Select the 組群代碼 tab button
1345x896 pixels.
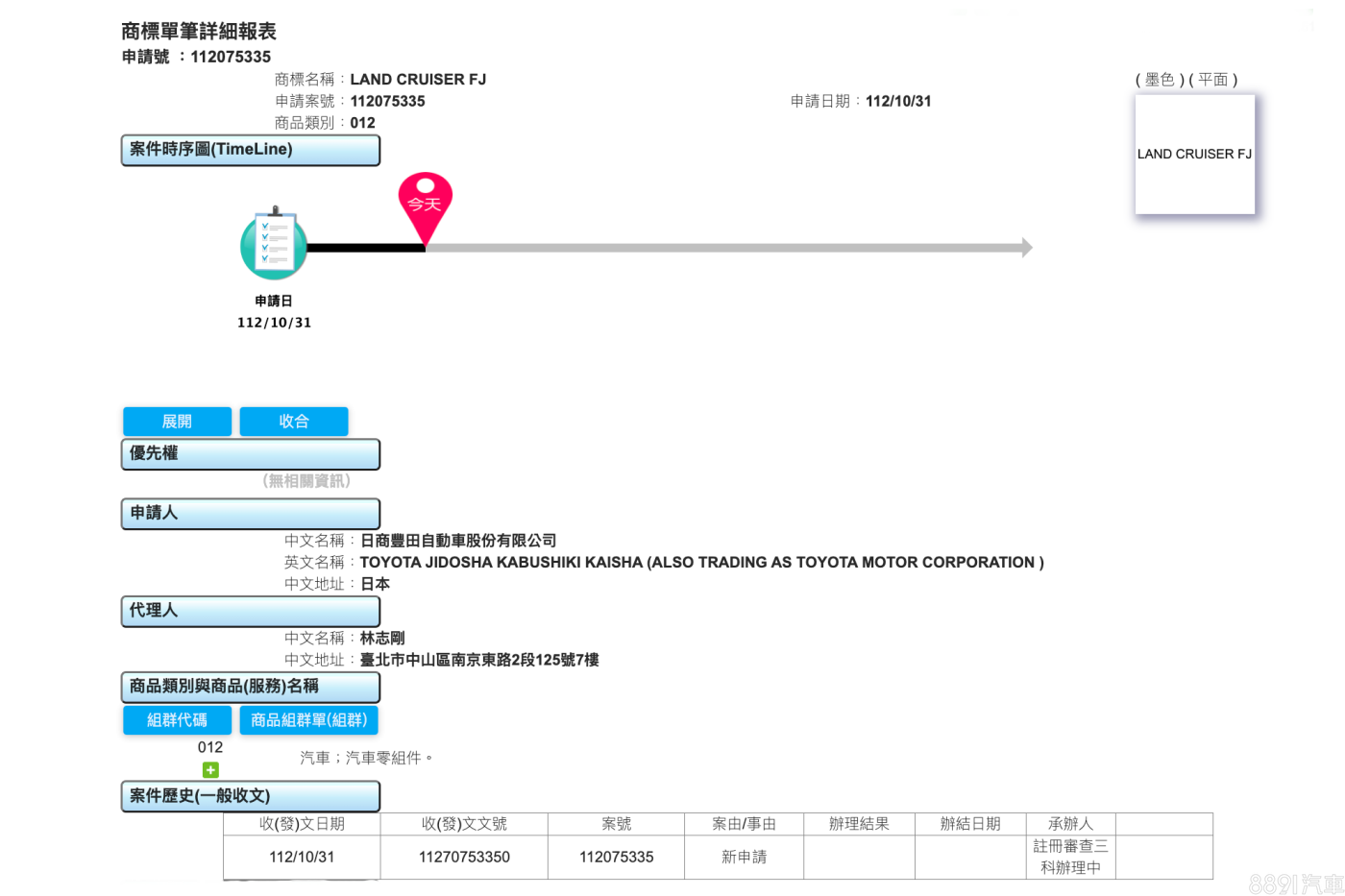pos(177,720)
